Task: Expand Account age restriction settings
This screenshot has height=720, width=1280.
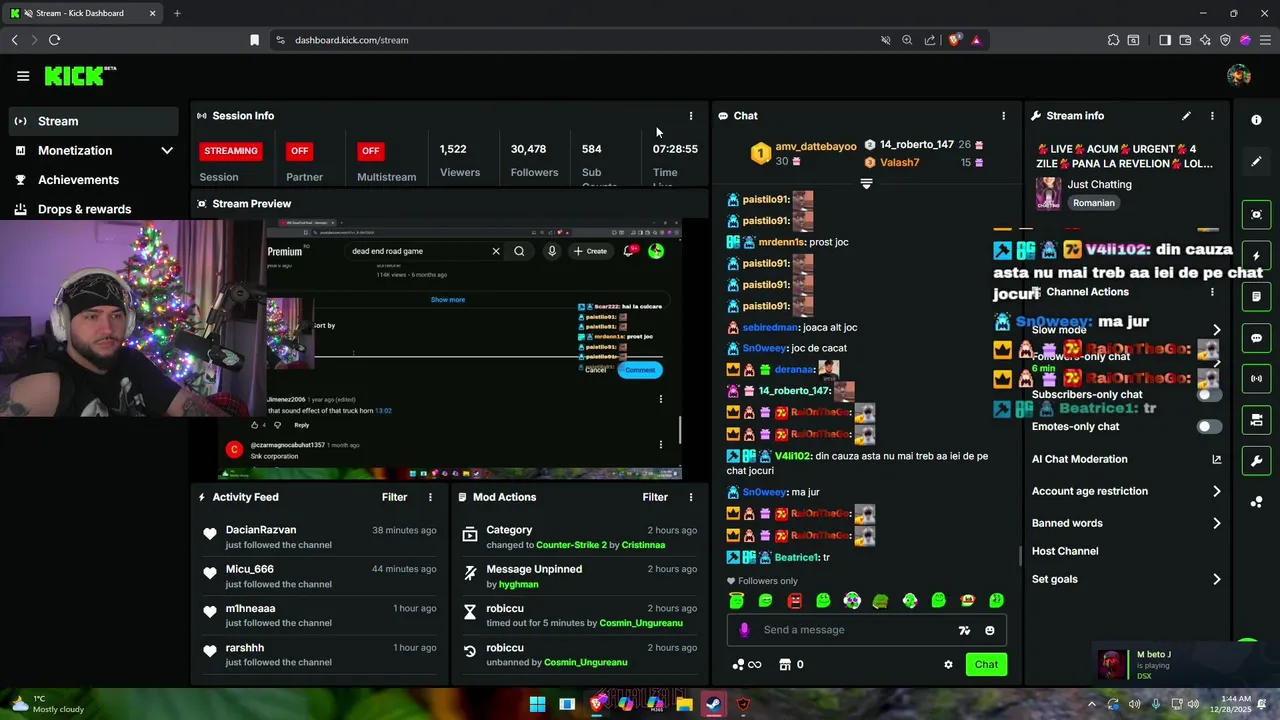Action: 1216,491
